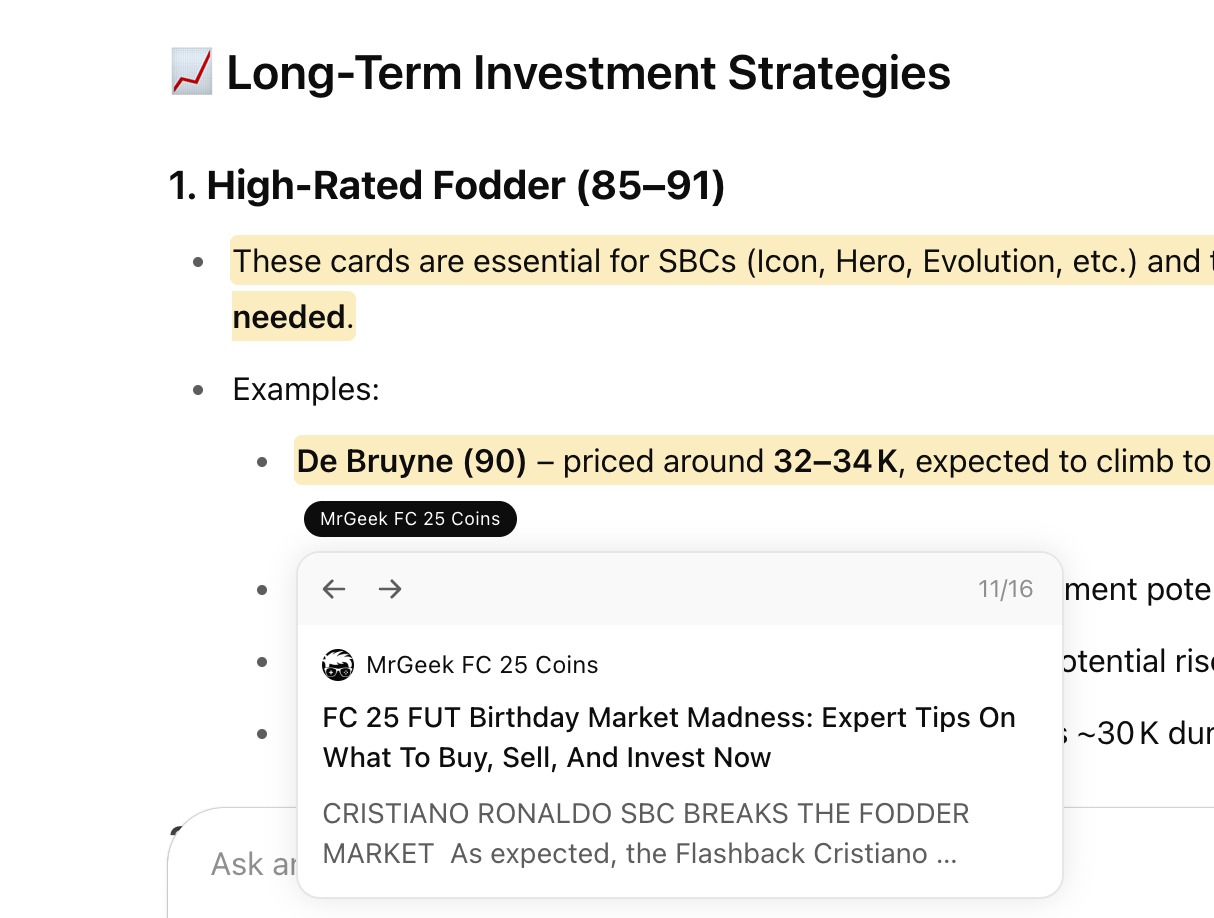Go to previous citation with left arrow
1214x918 pixels.
(334, 589)
